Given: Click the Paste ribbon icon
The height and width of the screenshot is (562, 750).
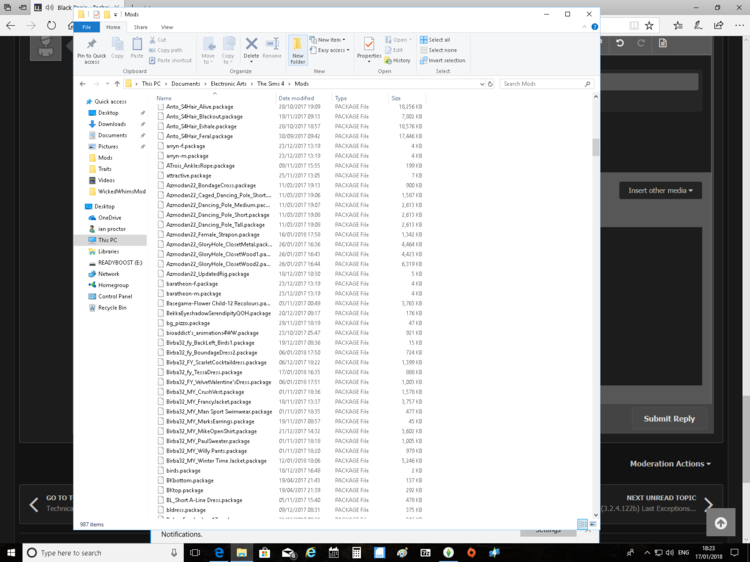Looking at the screenshot, I should pos(137,48).
